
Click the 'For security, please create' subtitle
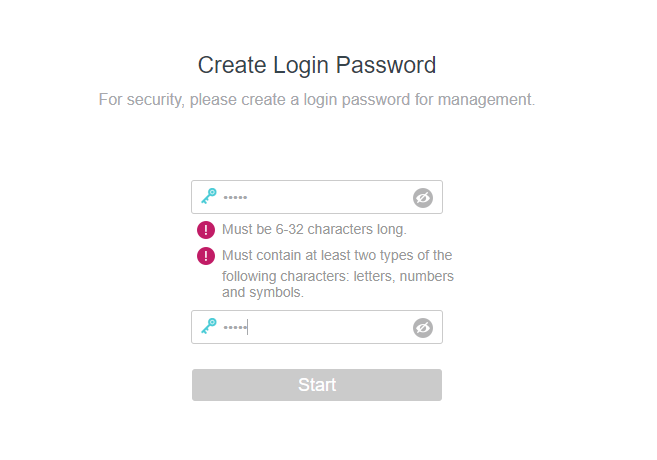317,100
